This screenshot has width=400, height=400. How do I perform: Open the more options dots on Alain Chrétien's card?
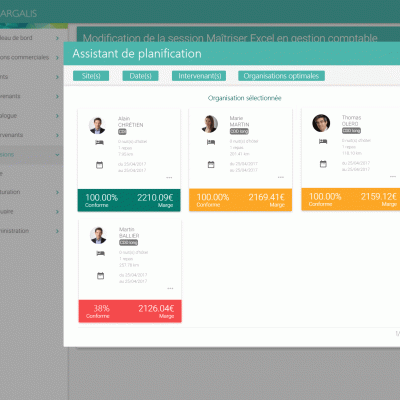169,178
